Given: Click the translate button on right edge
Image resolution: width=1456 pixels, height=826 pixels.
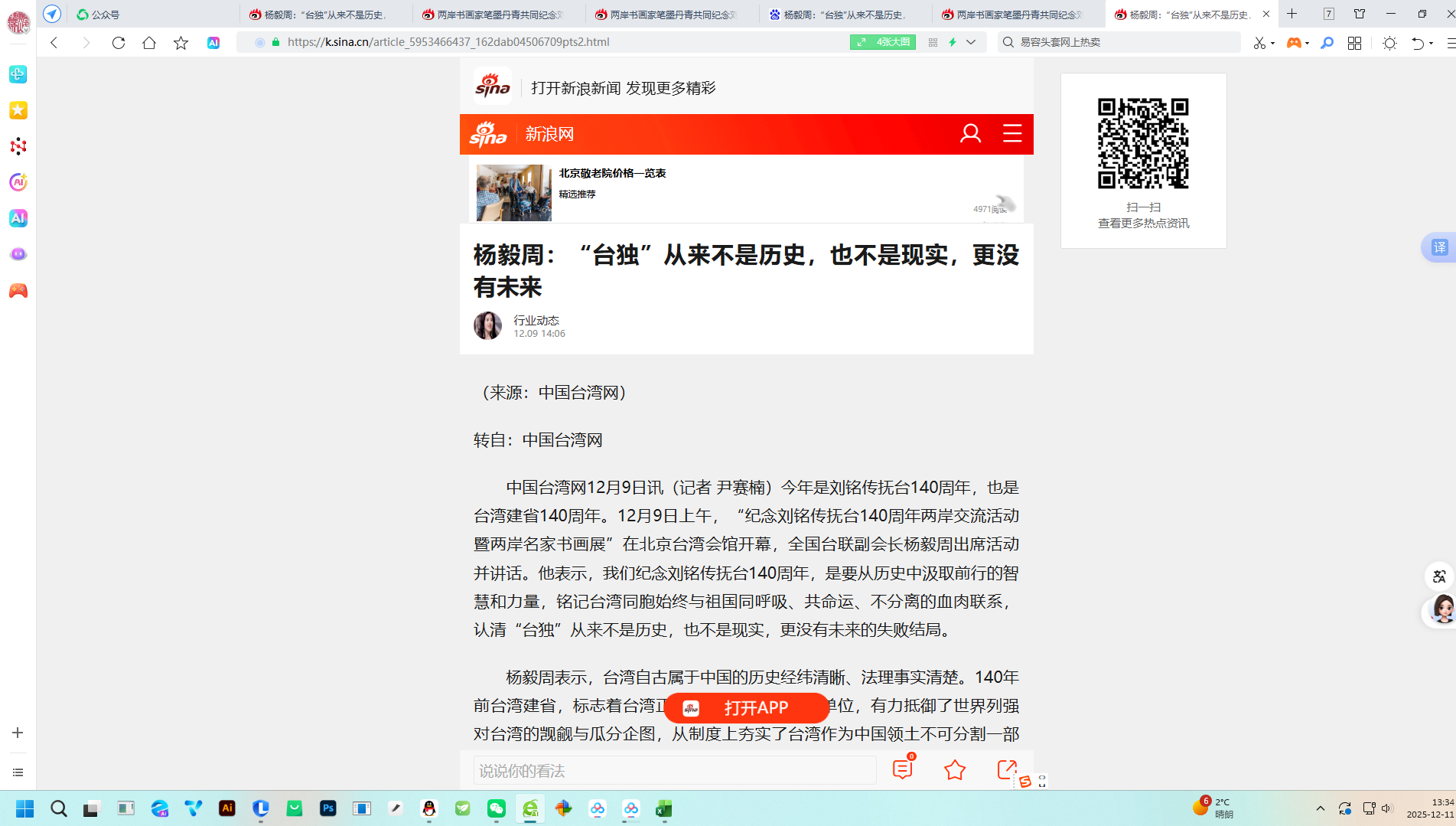Looking at the screenshot, I should pyautogui.click(x=1439, y=247).
